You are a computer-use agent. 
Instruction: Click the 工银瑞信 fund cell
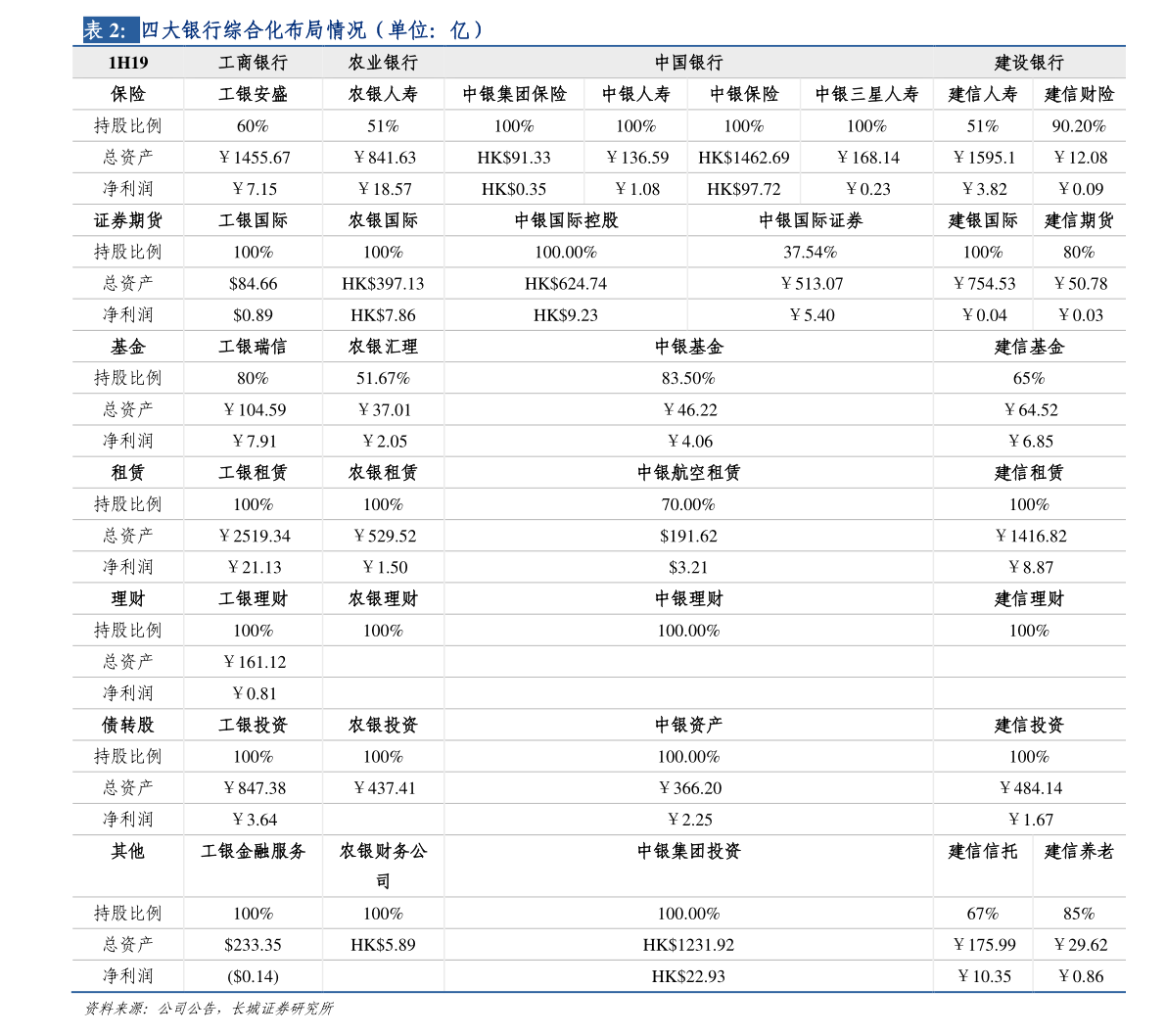pyautogui.click(x=253, y=347)
